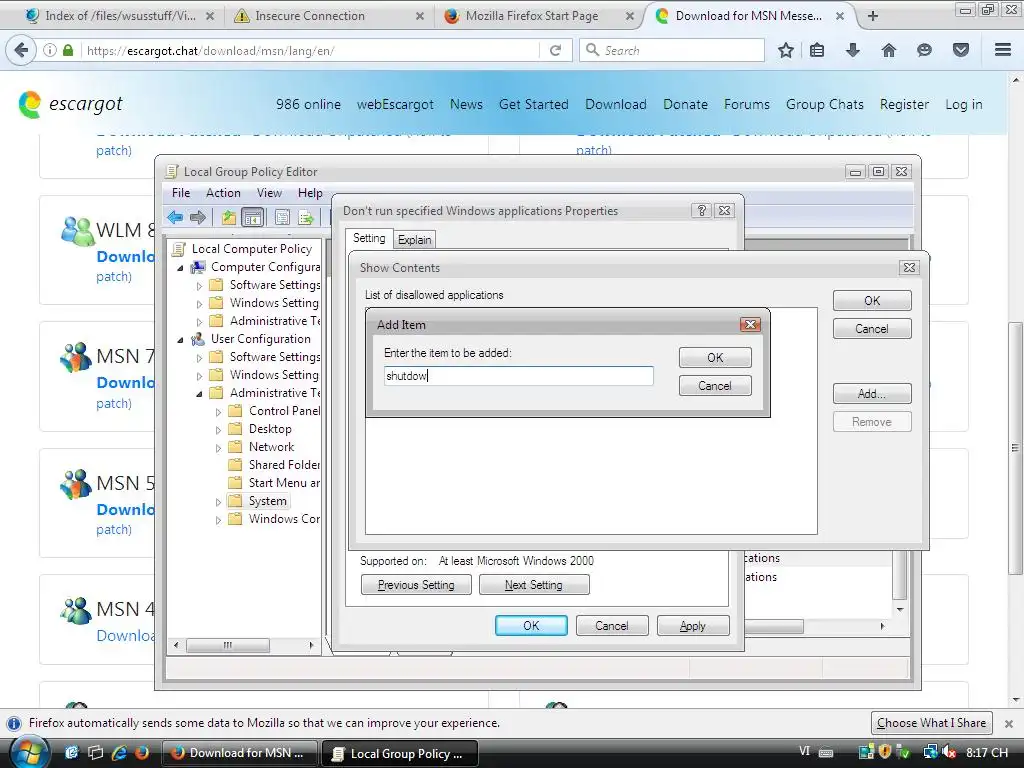The image size is (1024, 768).
Task: Collapse the Computer Configuration tree node
Action: (180, 268)
